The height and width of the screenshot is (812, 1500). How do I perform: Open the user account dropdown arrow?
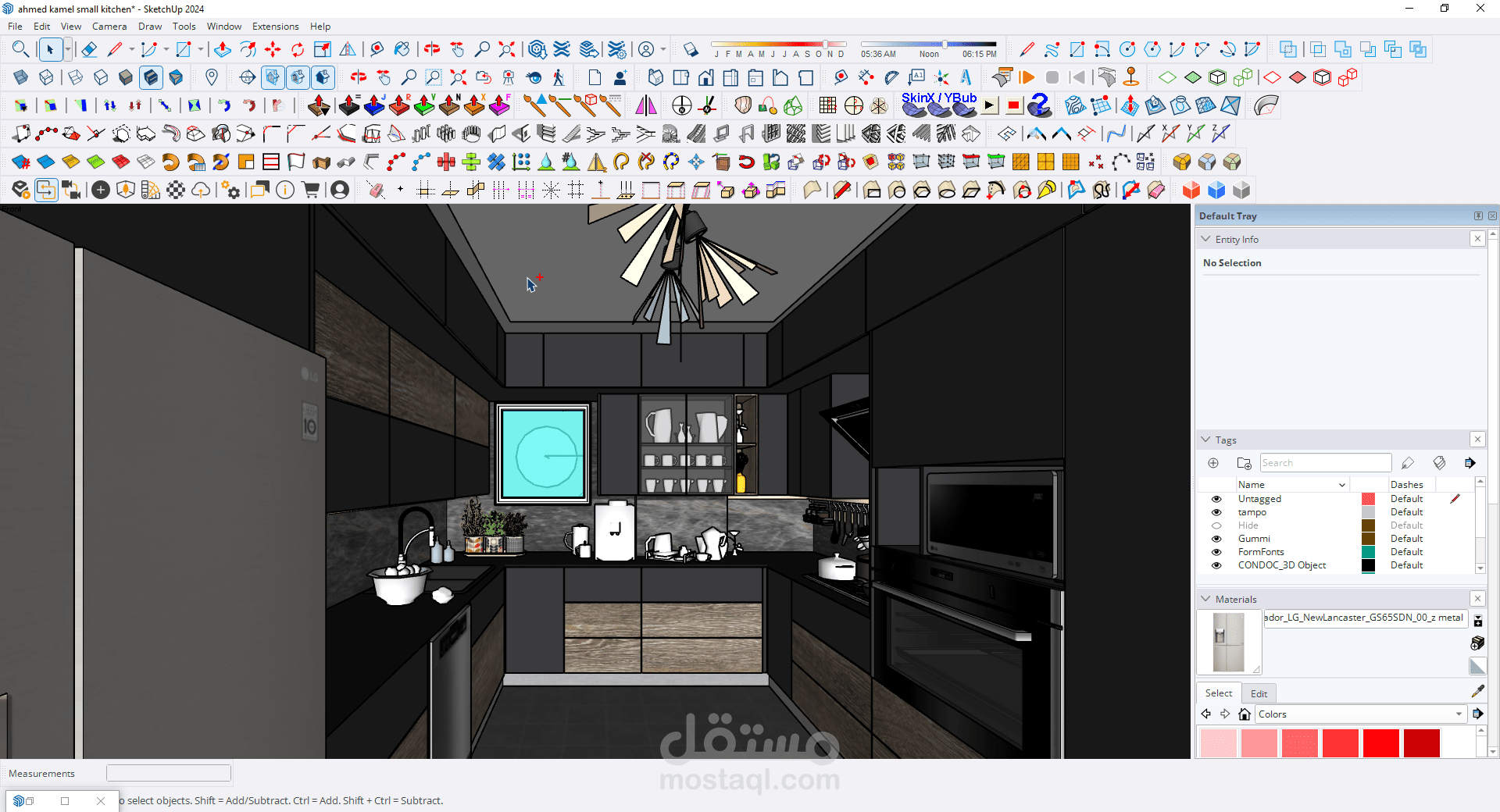click(662, 50)
